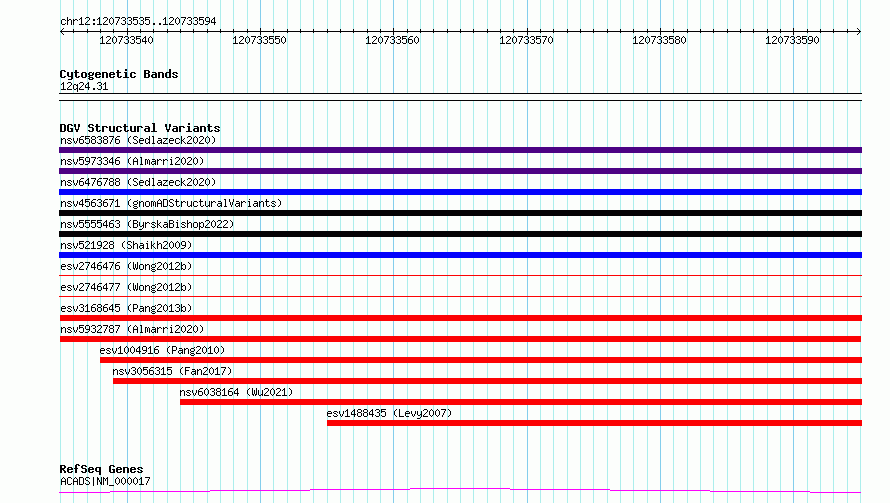Click ruler position 120733550
Screen dimensions: 890x503
pyautogui.click(x=259, y=40)
